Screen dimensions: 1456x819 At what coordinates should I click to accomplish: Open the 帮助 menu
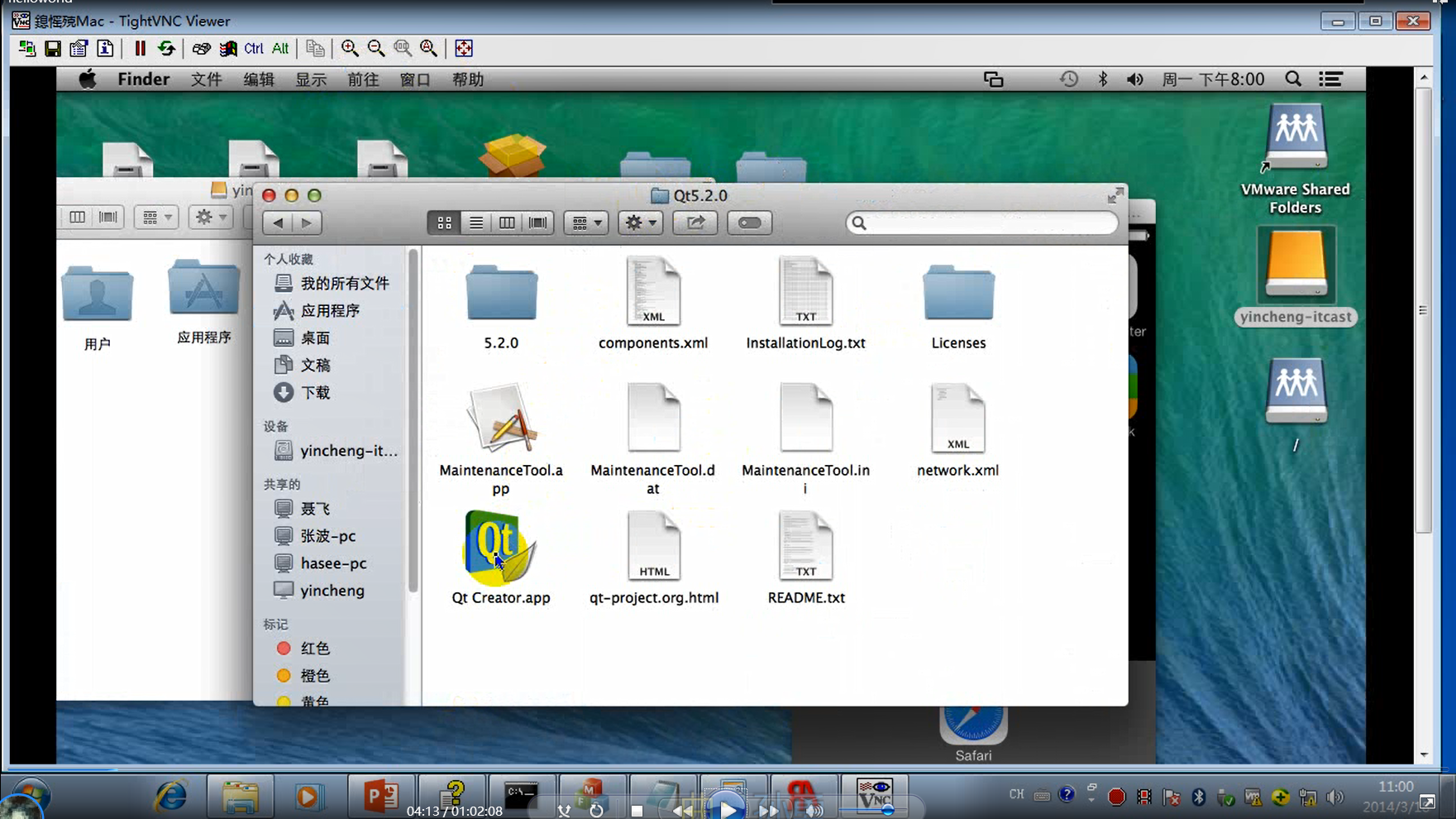pyautogui.click(x=467, y=79)
